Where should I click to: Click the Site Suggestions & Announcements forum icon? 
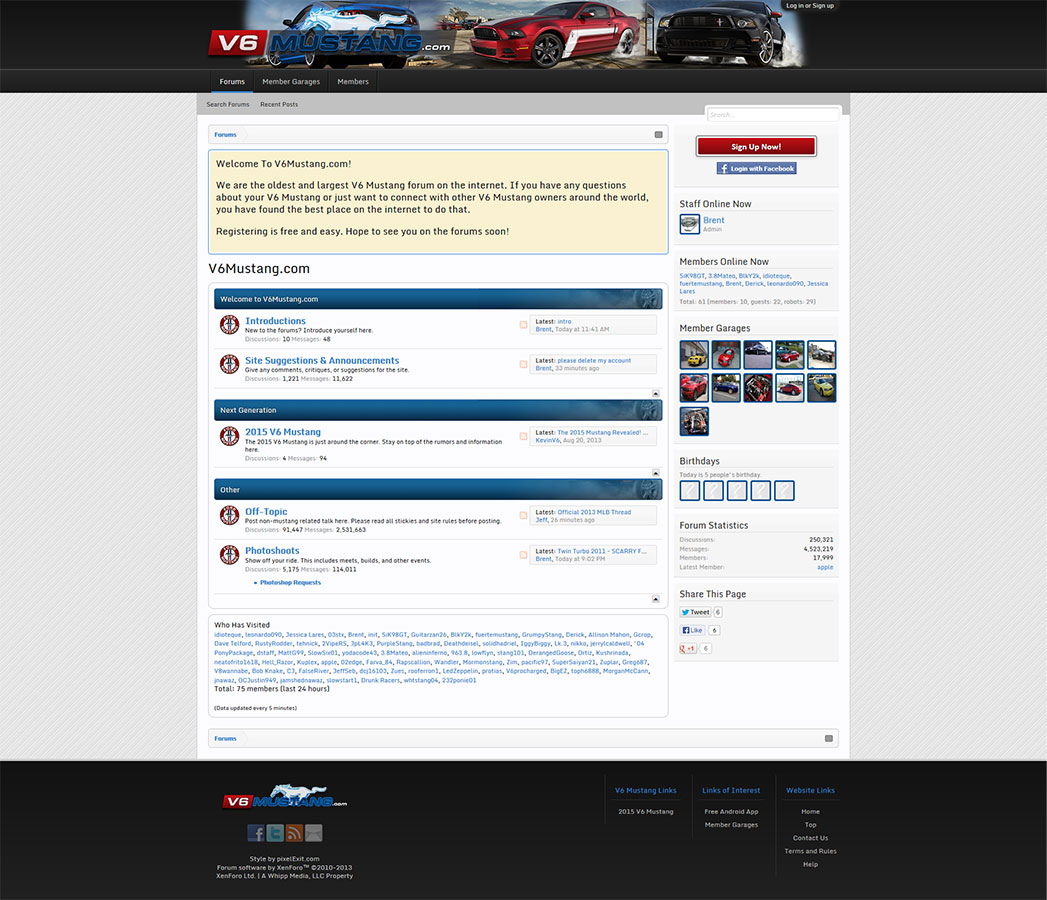[229, 364]
